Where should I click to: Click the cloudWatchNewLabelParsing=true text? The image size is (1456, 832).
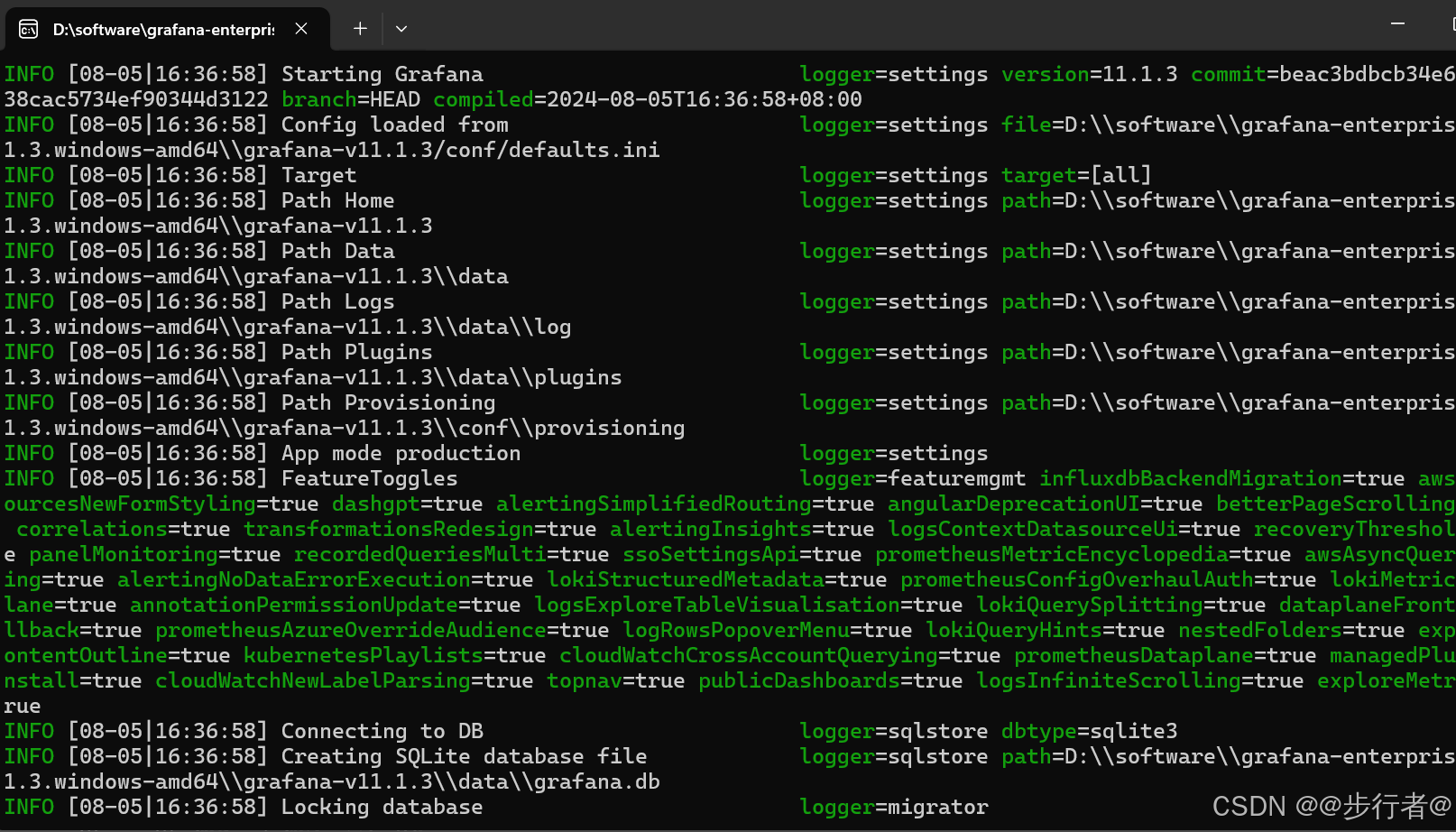pos(345,680)
